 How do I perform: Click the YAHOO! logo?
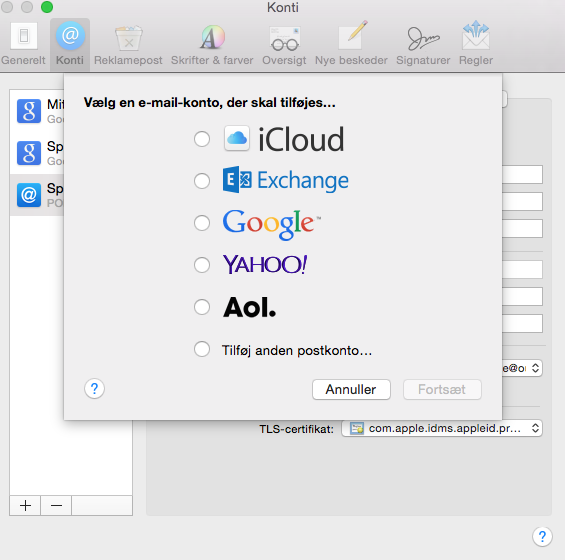coord(265,265)
